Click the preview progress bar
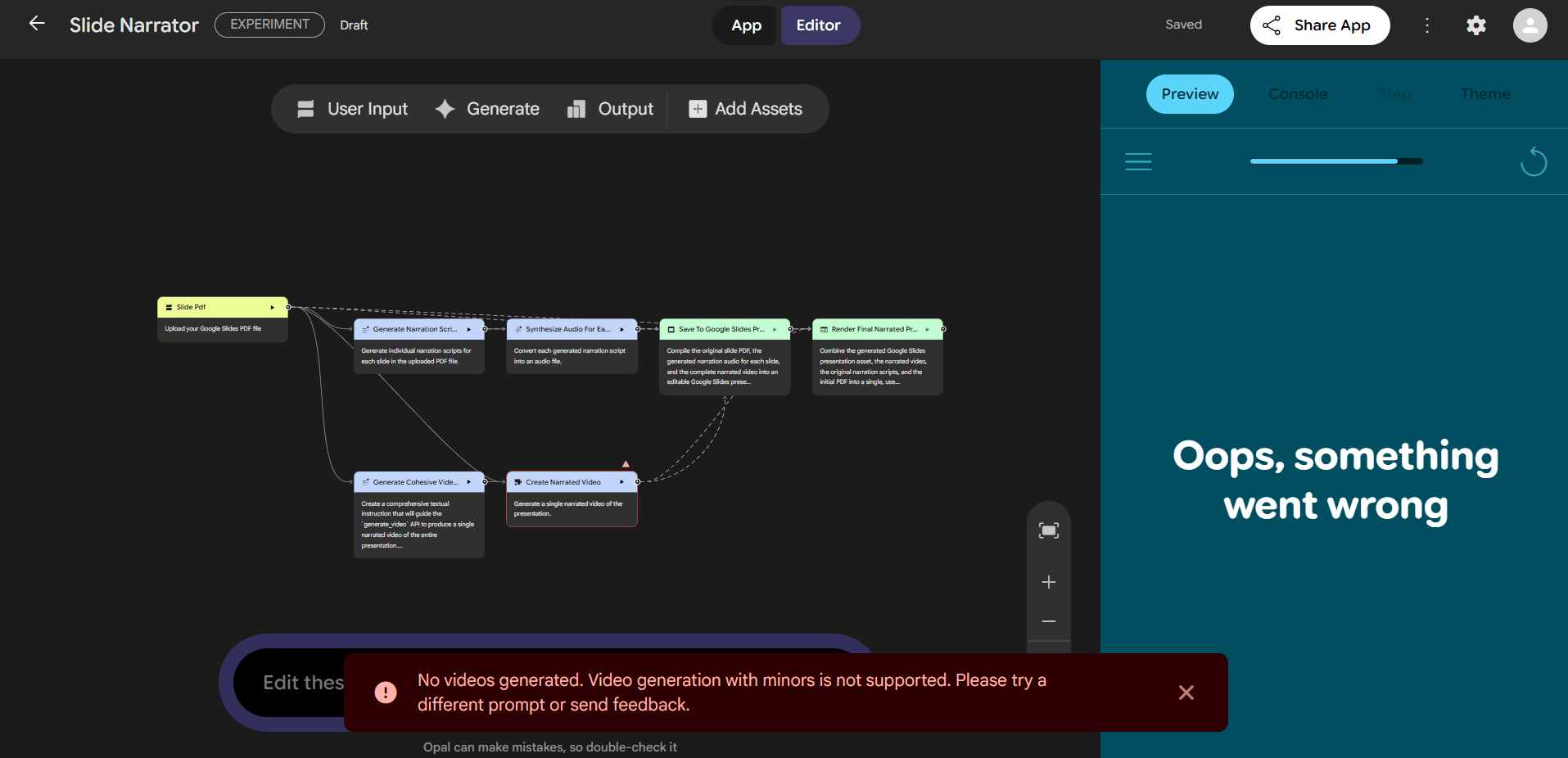The width and height of the screenshot is (1568, 758). (x=1335, y=161)
